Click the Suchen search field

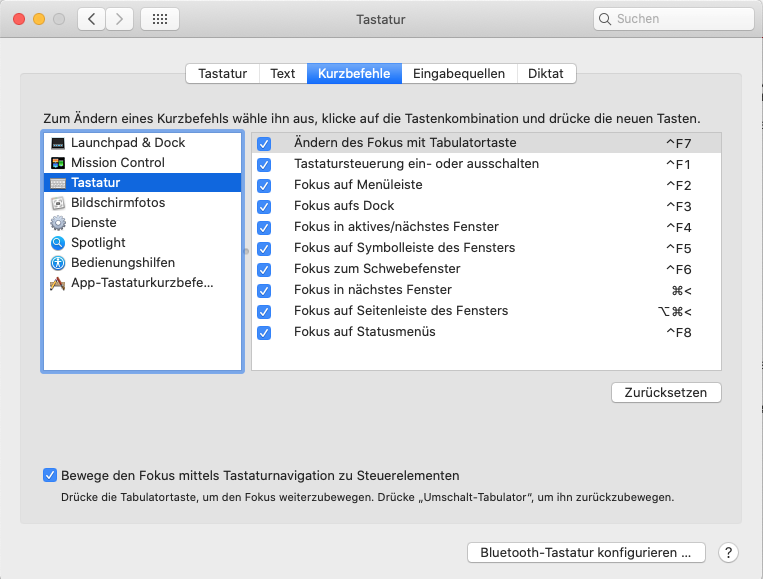click(x=674, y=19)
